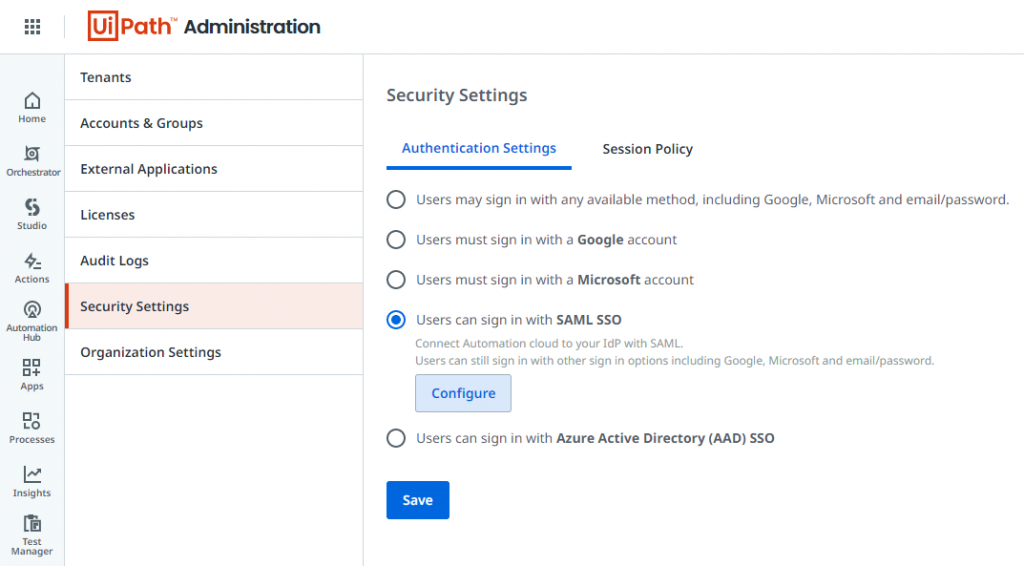Open the Licenses menu item
This screenshot has width=1024, height=566.
click(214, 214)
